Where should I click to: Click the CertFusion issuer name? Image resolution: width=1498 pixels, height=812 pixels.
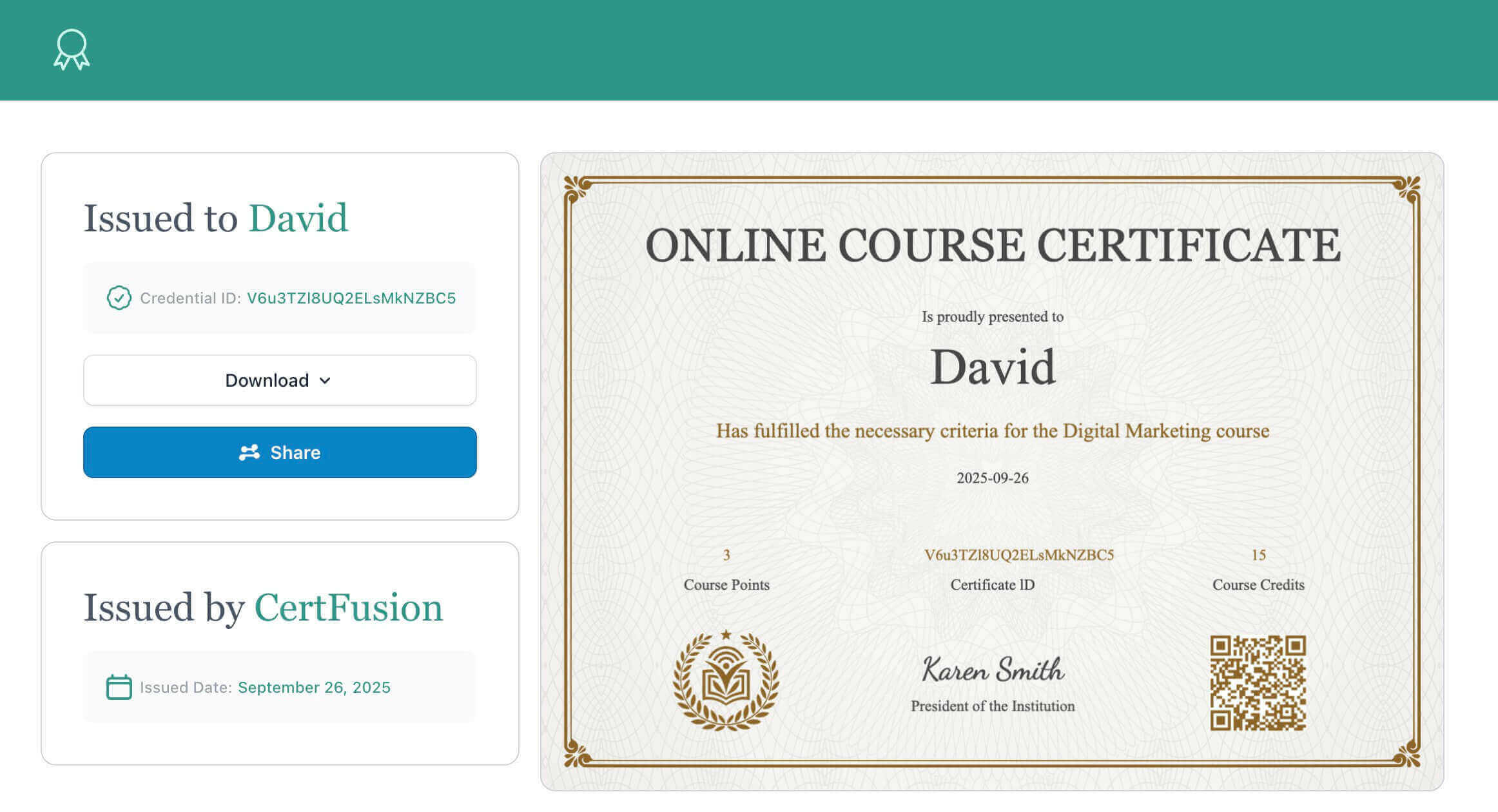tap(349, 607)
